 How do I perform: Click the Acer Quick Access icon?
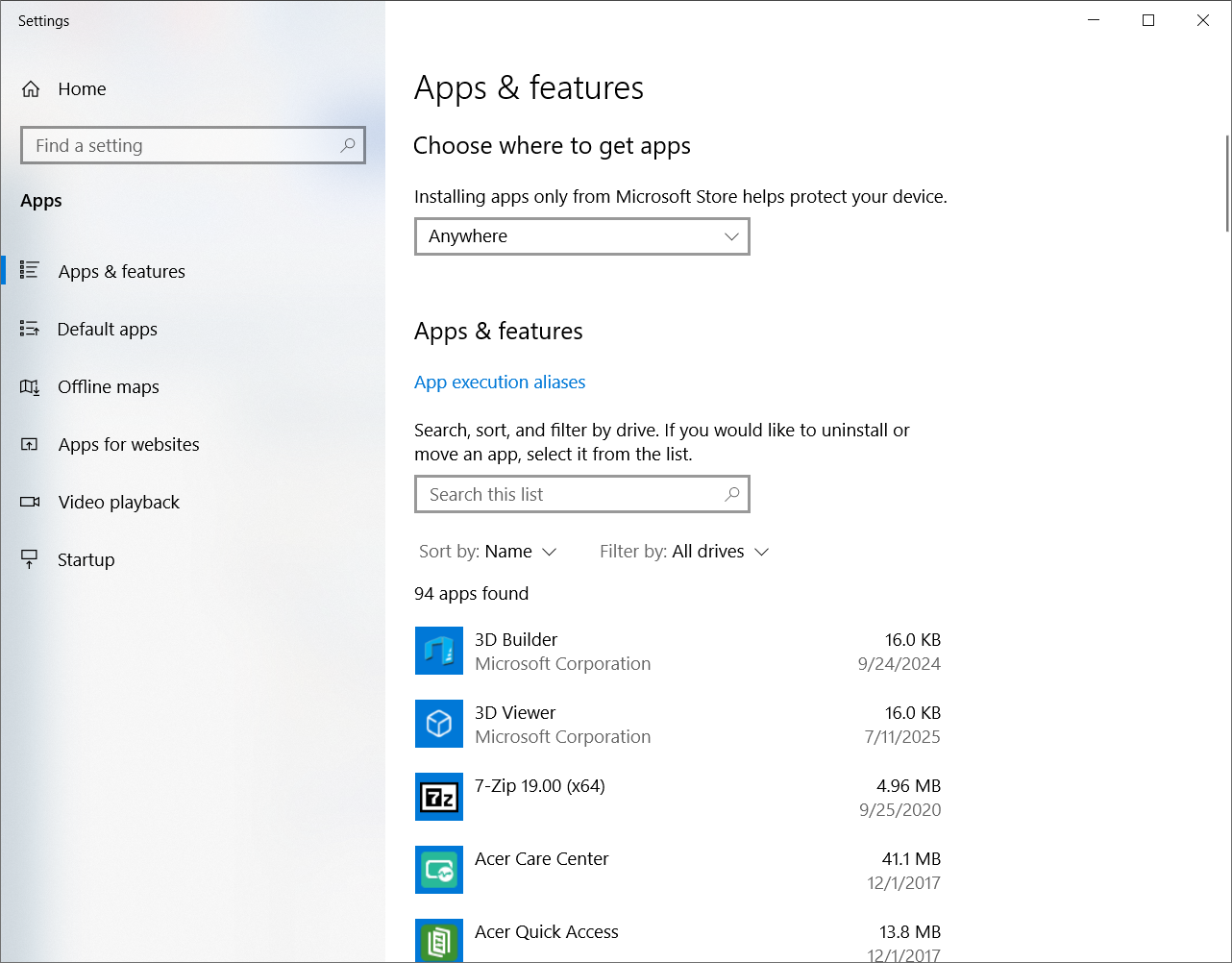click(439, 941)
